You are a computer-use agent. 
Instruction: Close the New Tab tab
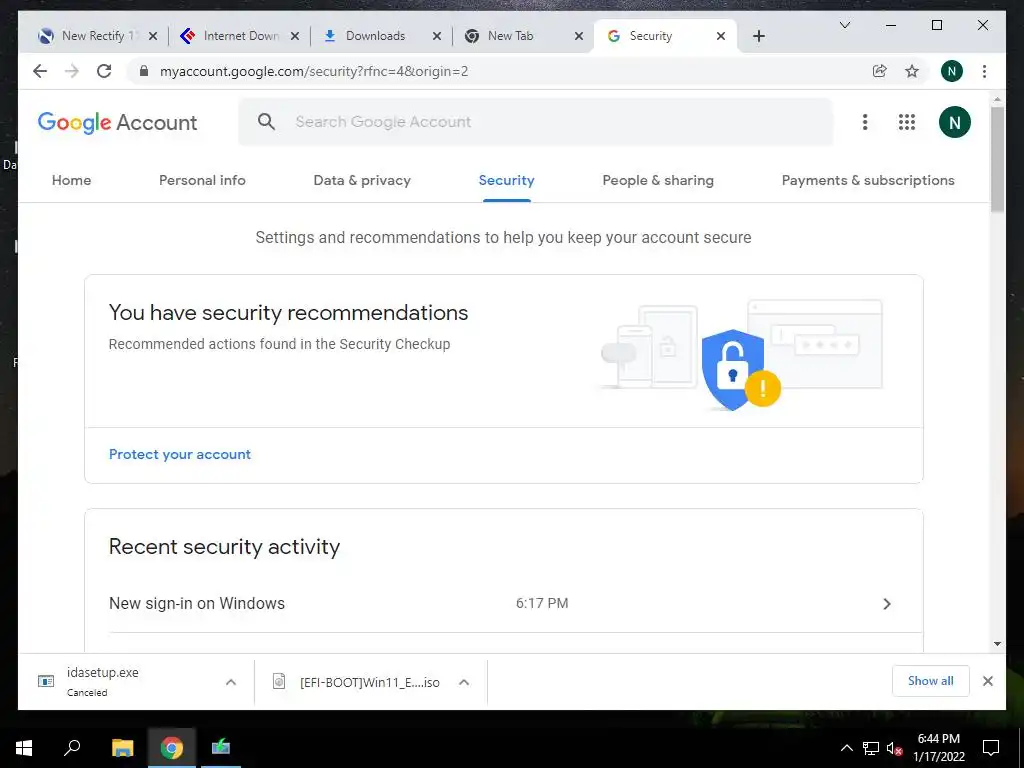coord(579,36)
